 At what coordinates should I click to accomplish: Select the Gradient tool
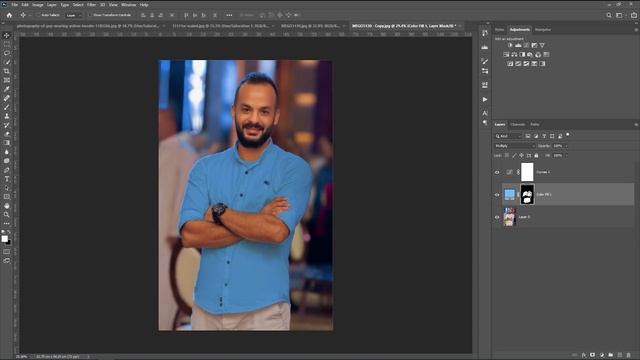[x=7, y=143]
